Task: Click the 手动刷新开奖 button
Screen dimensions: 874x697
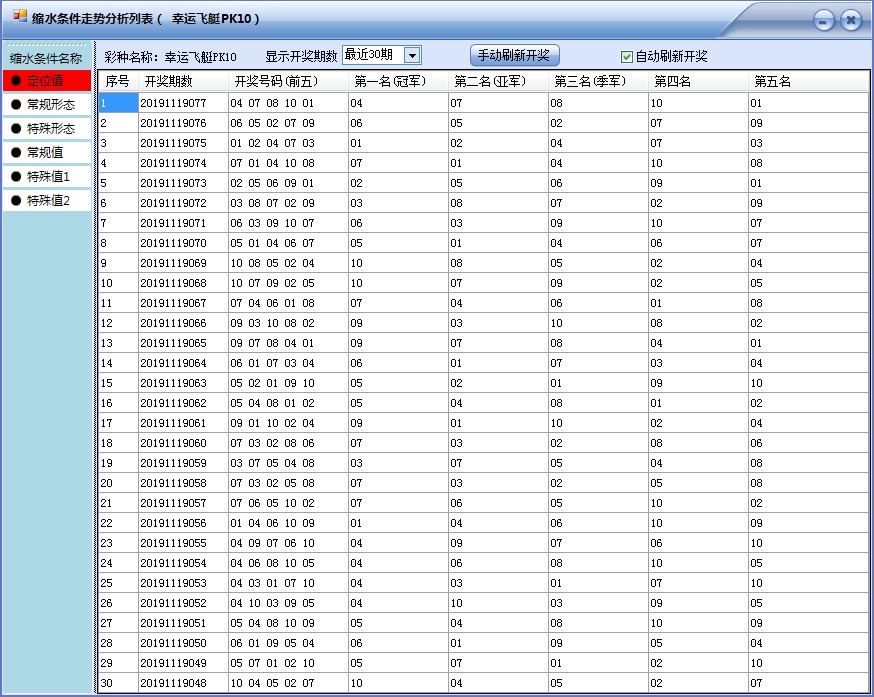Action: [513, 54]
